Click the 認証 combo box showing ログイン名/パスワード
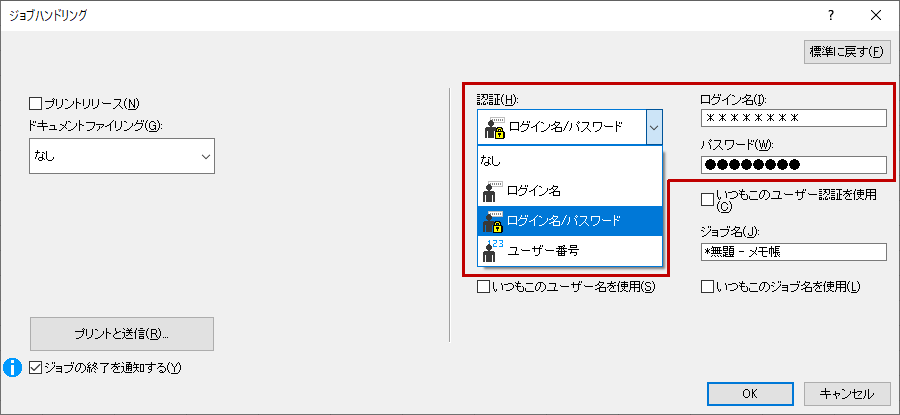Image resolution: width=900 pixels, height=415 pixels. click(x=570, y=127)
